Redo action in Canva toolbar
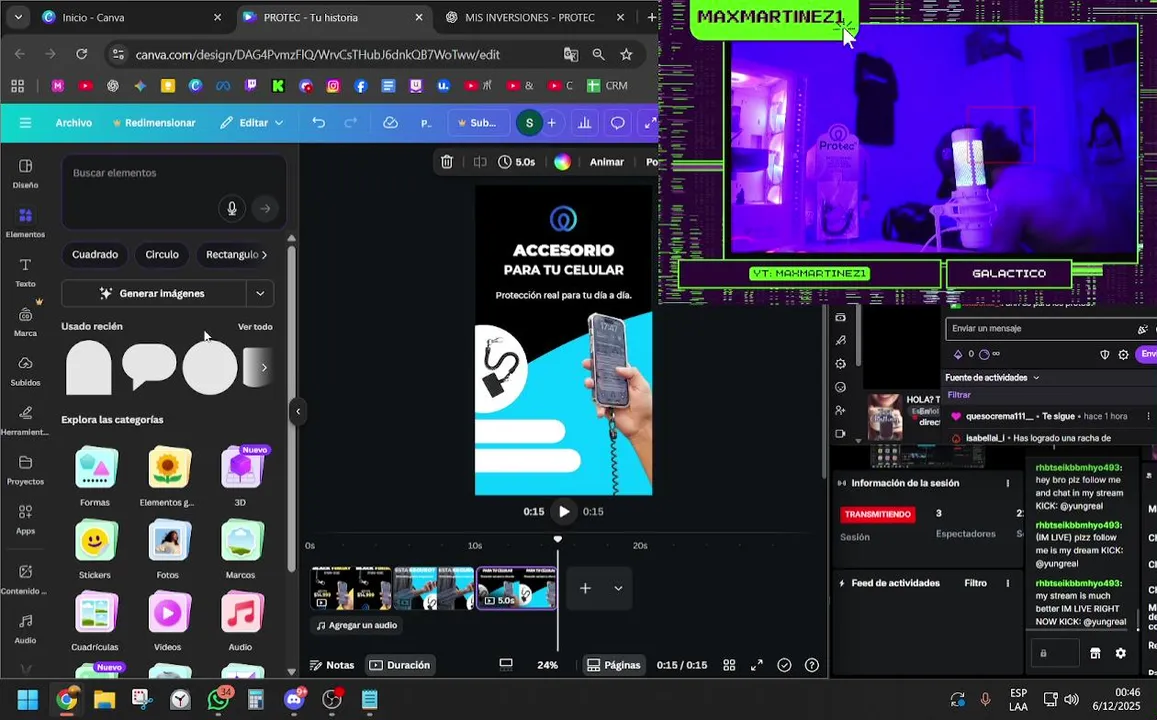 pyautogui.click(x=351, y=122)
